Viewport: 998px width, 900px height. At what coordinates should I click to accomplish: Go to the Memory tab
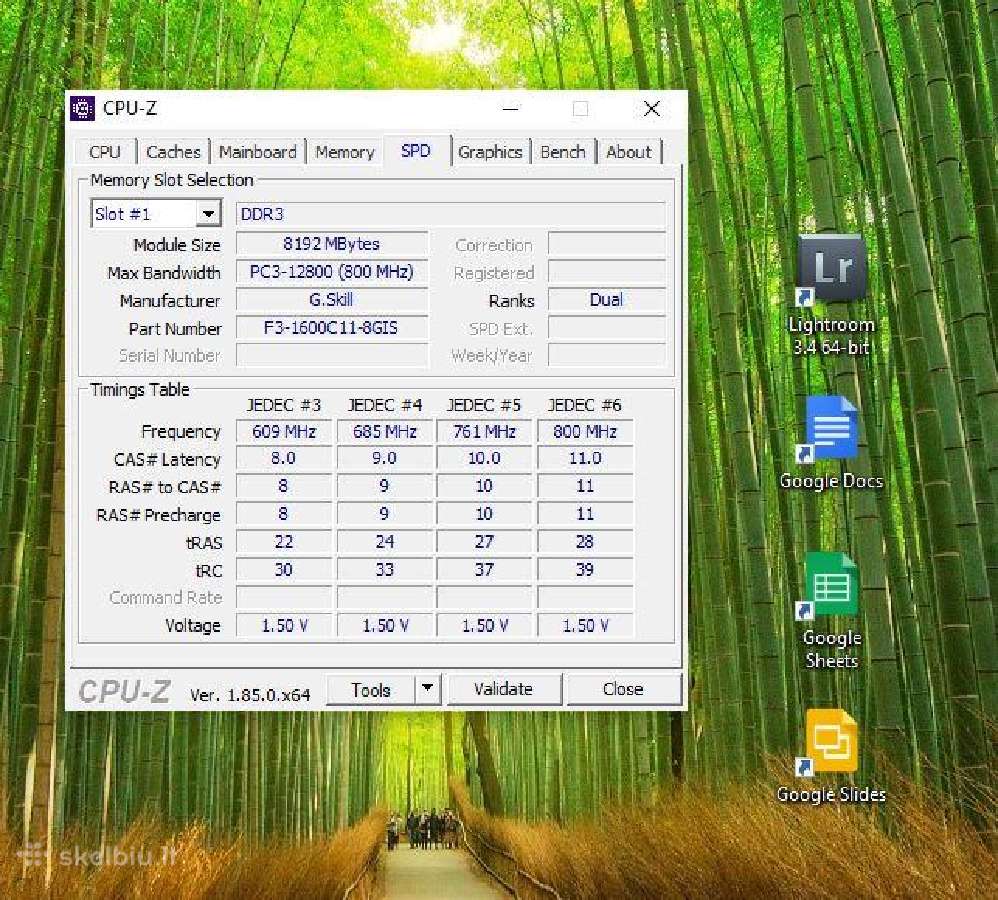pyautogui.click(x=345, y=152)
